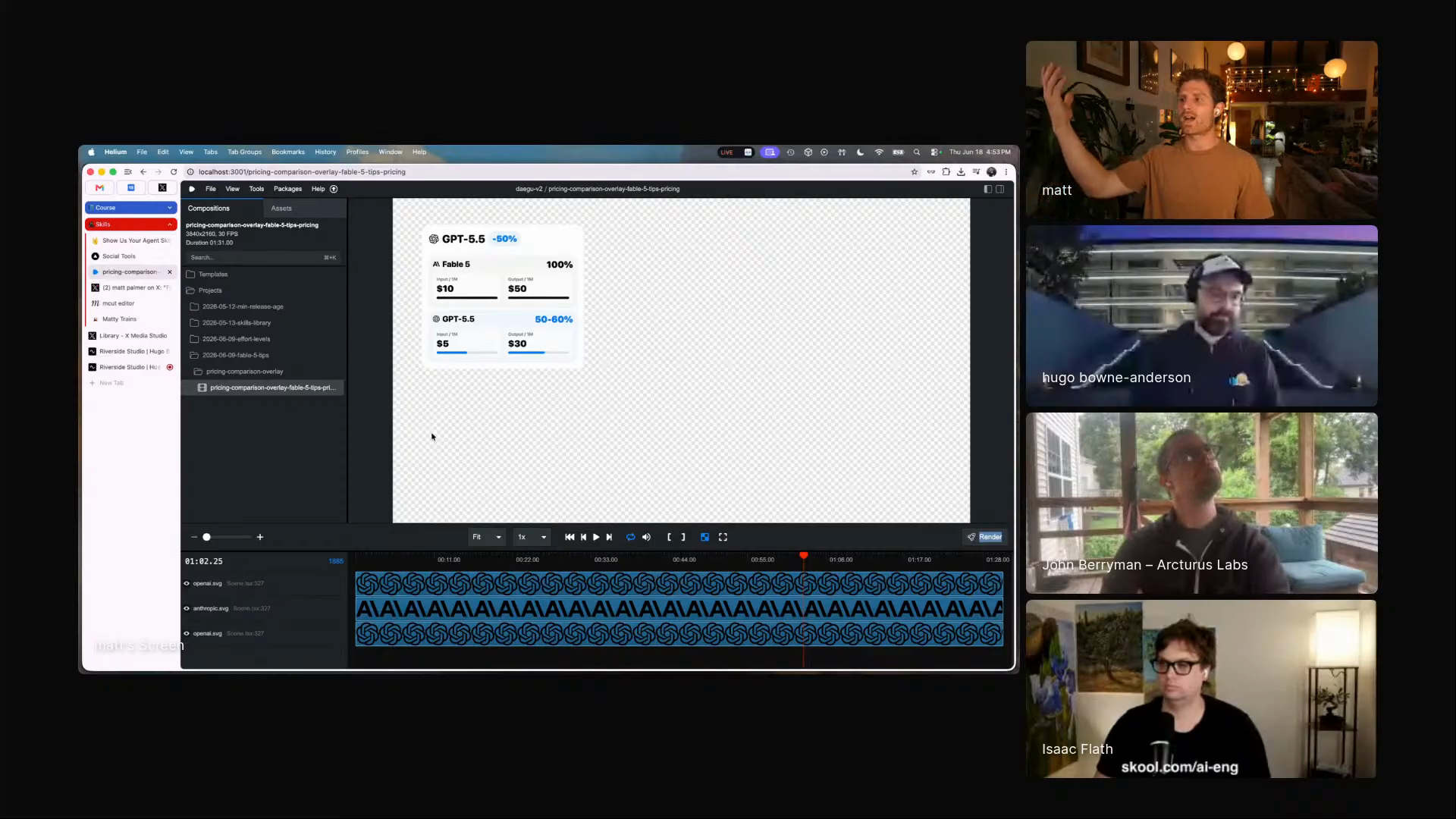Image resolution: width=1456 pixels, height=819 pixels.
Task: Hide the first openai.svg layer
Action: pos(187,583)
